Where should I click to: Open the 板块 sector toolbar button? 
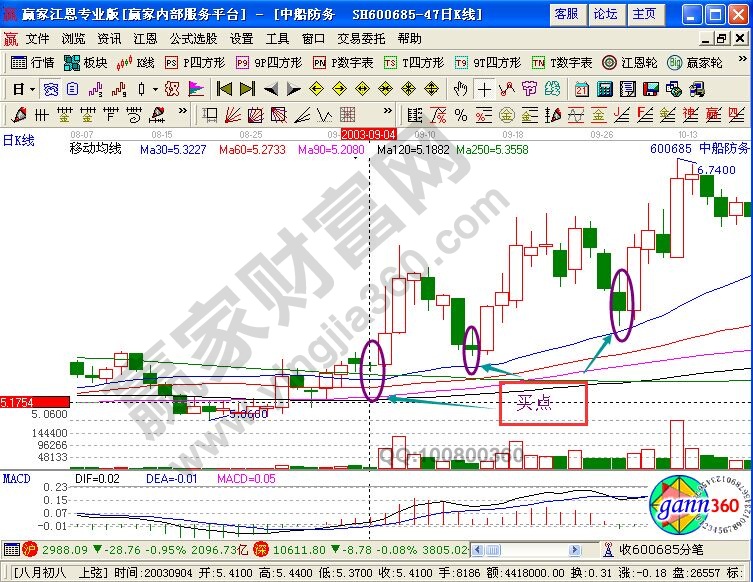[85, 62]
